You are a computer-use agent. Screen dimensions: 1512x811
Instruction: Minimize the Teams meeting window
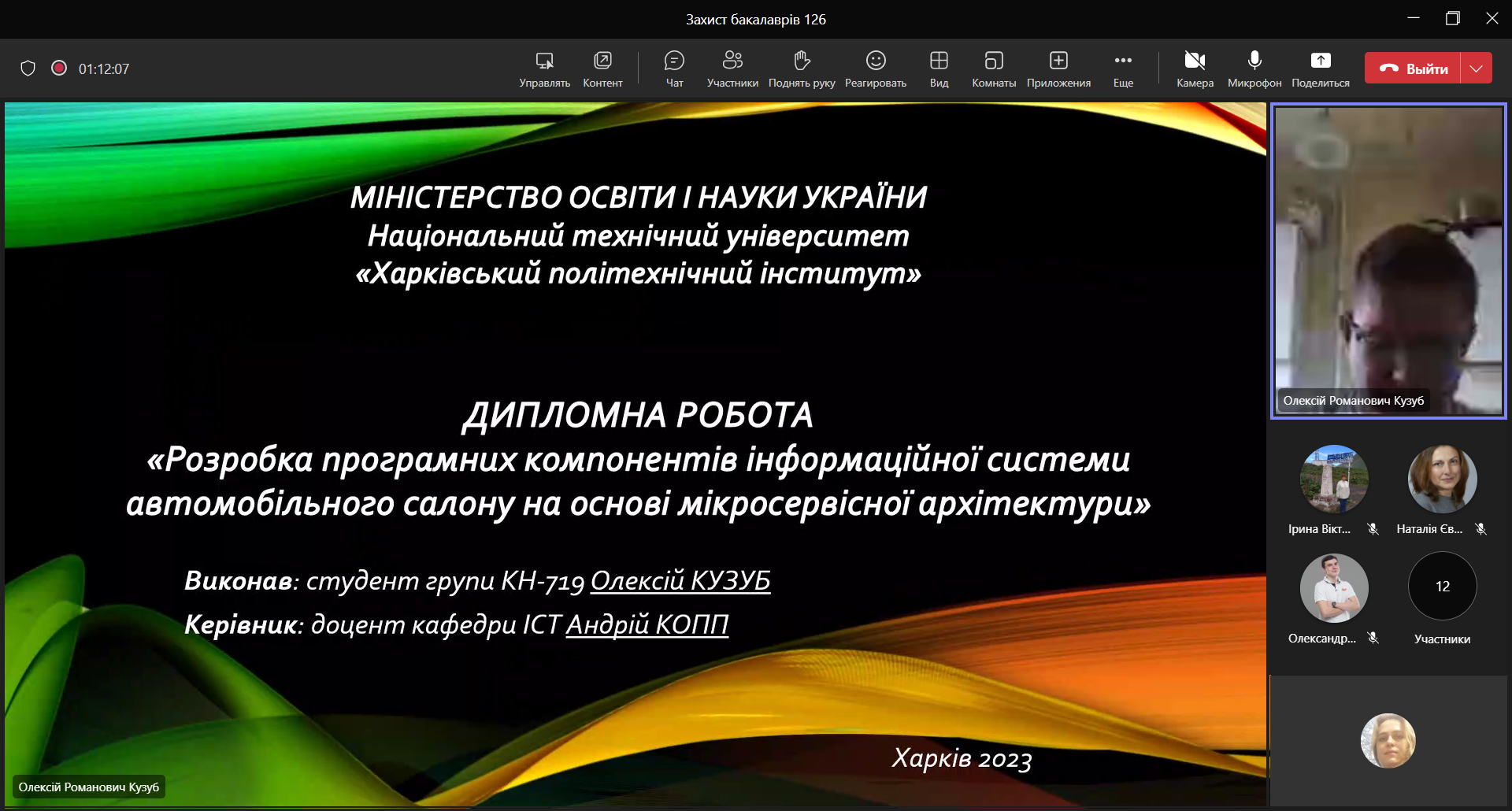1414,18
